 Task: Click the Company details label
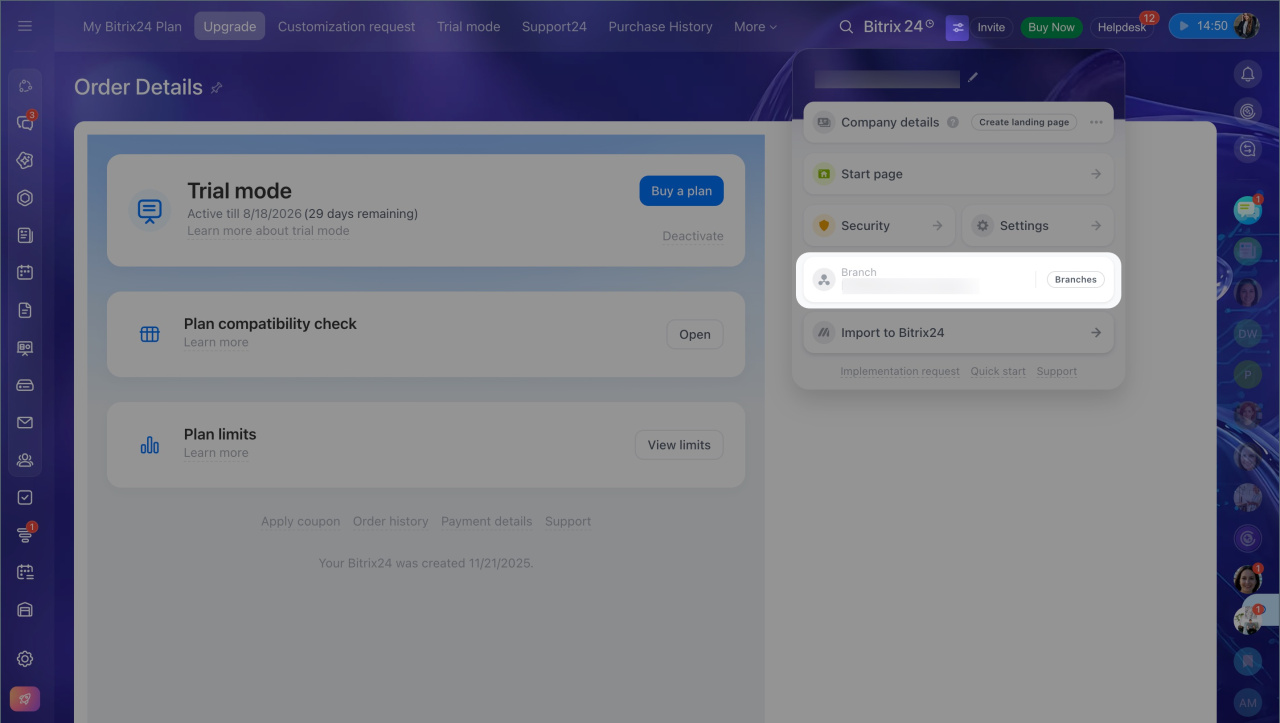[x=890, y=122]
